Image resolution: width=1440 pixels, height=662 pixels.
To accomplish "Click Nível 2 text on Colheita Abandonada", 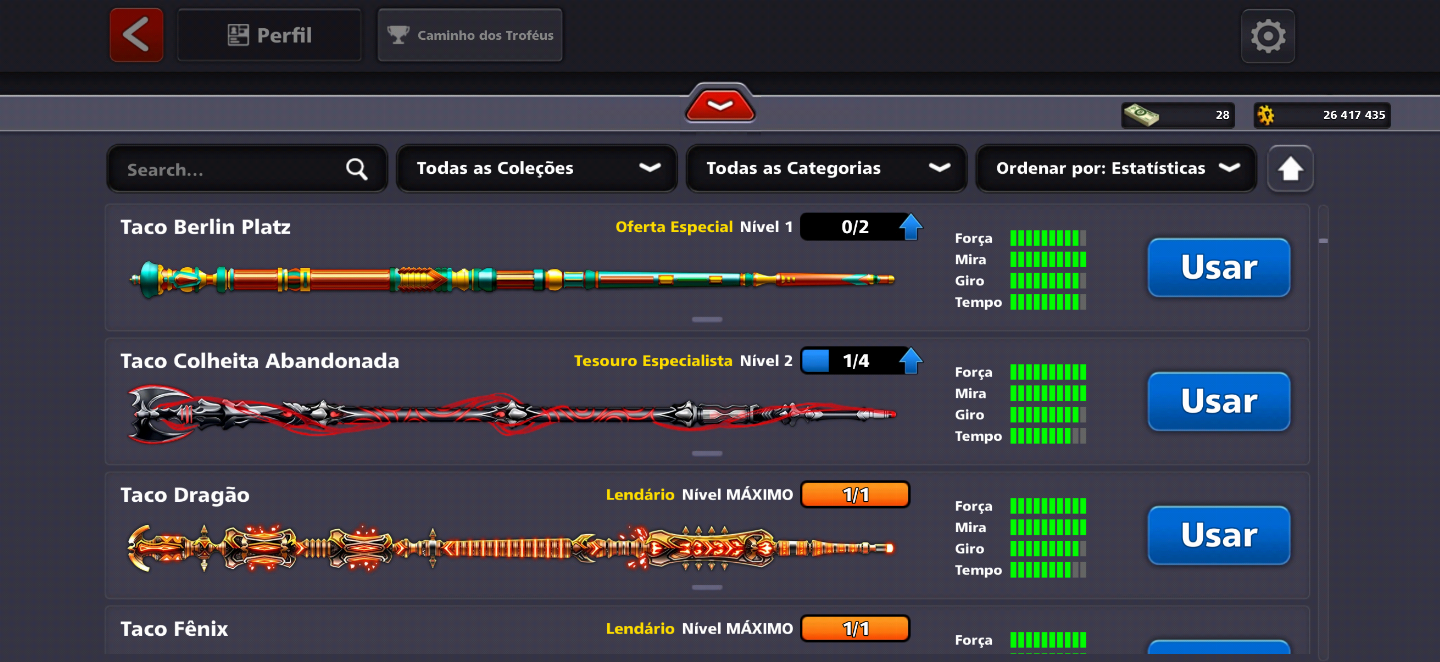I will click(766, 361).
